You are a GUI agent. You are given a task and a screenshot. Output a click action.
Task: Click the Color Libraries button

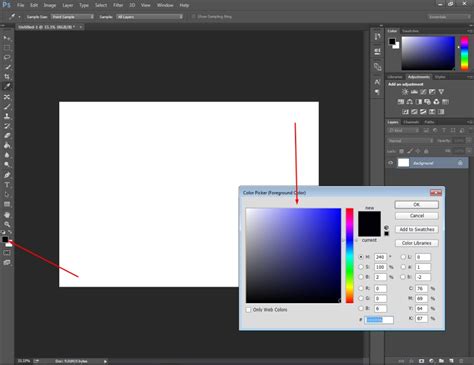pyautogui.click(x=417, y=243)
